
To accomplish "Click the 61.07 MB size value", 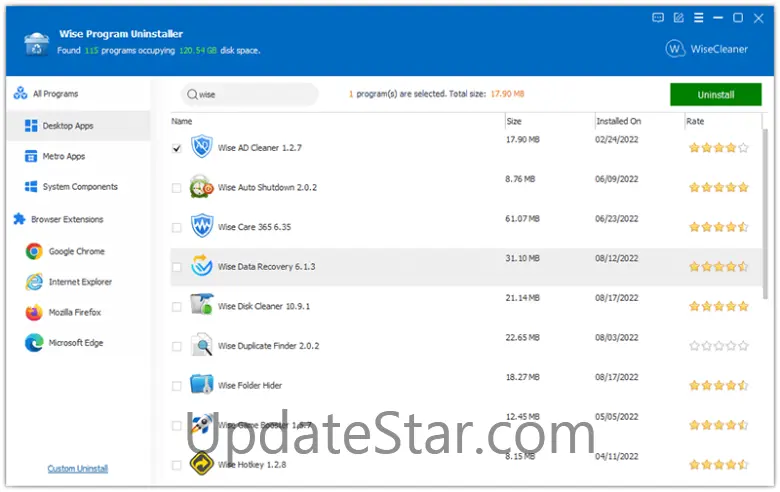I will 522,219.
